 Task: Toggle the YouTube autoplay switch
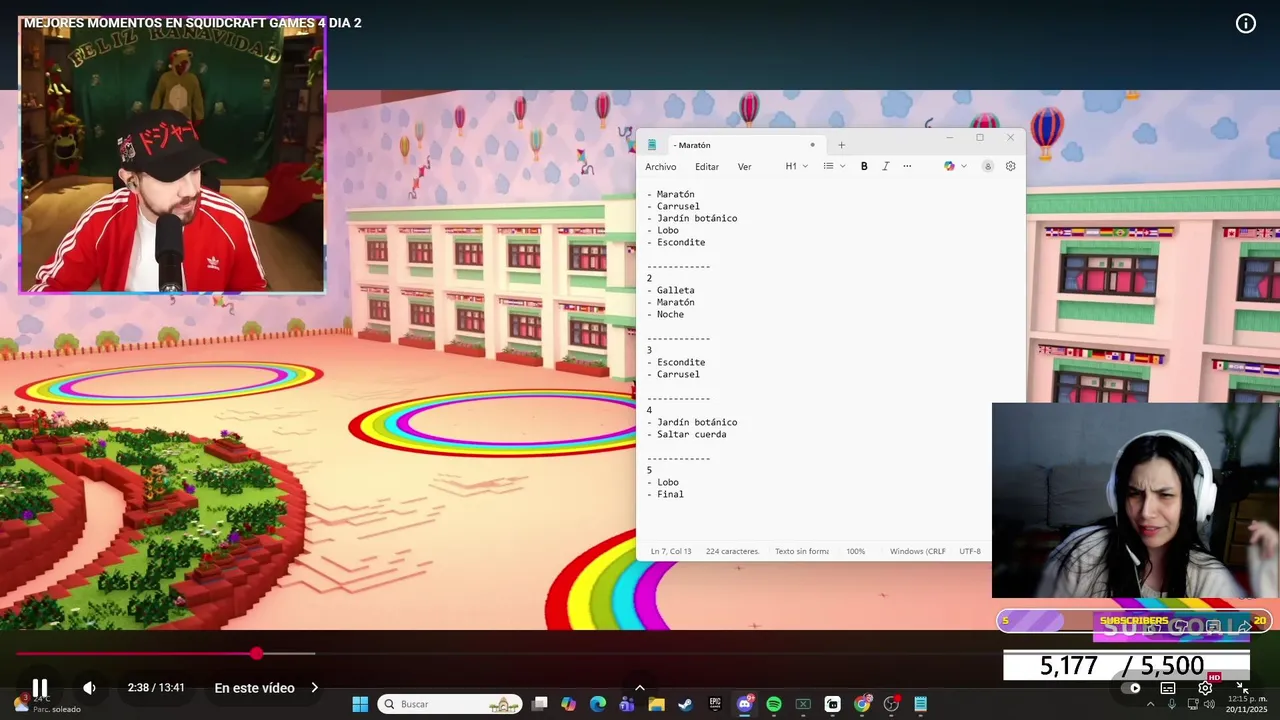coord(1132,688)
